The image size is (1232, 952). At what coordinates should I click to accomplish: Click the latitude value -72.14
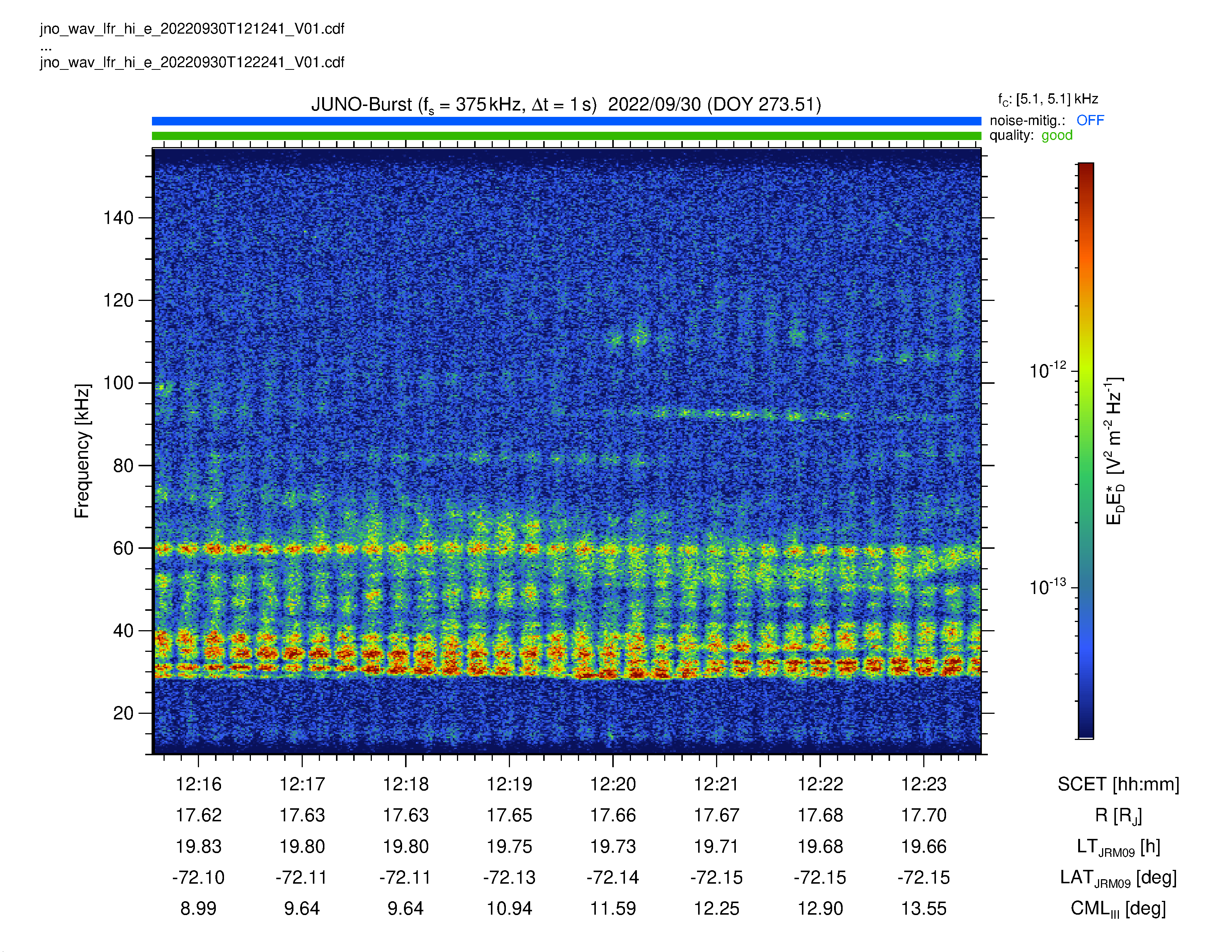(x=613, y=878)
